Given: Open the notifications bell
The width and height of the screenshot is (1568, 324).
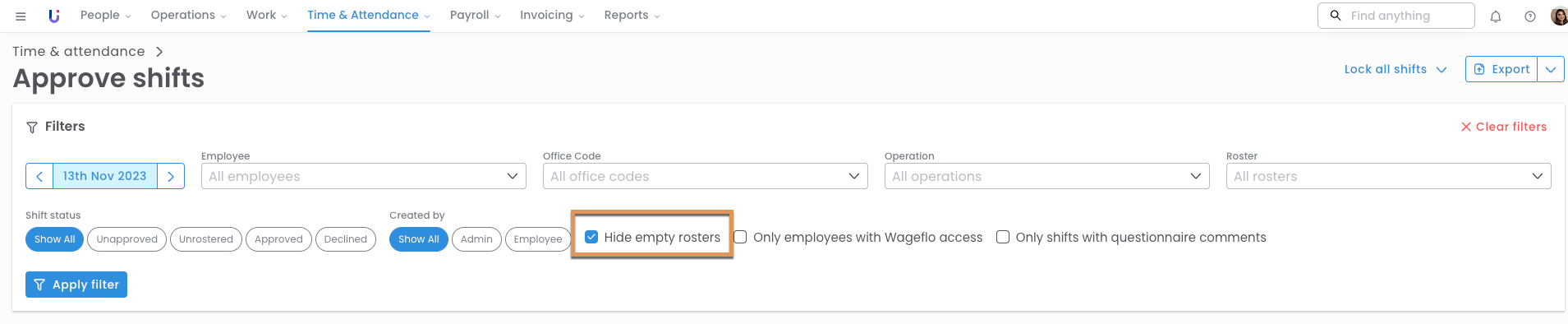Looking at the screenshot, I should click(x=1496, y=16).
